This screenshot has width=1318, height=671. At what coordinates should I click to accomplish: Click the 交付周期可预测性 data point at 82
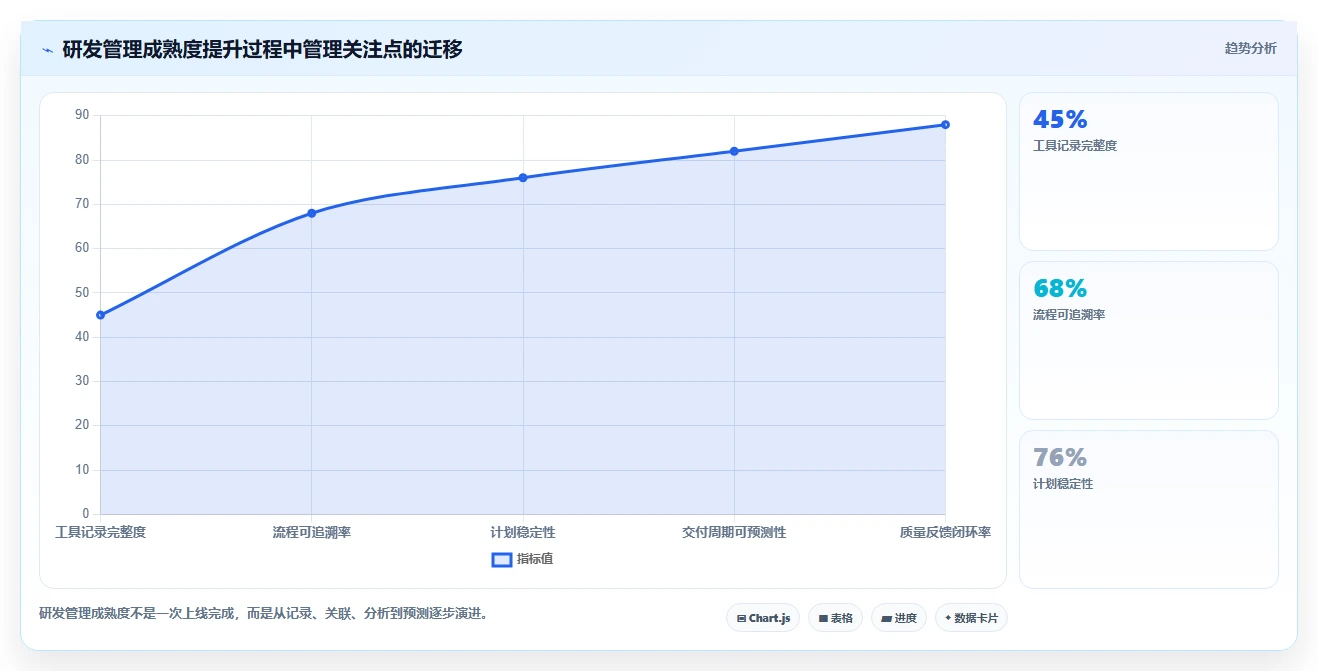[x=734, y=151]
